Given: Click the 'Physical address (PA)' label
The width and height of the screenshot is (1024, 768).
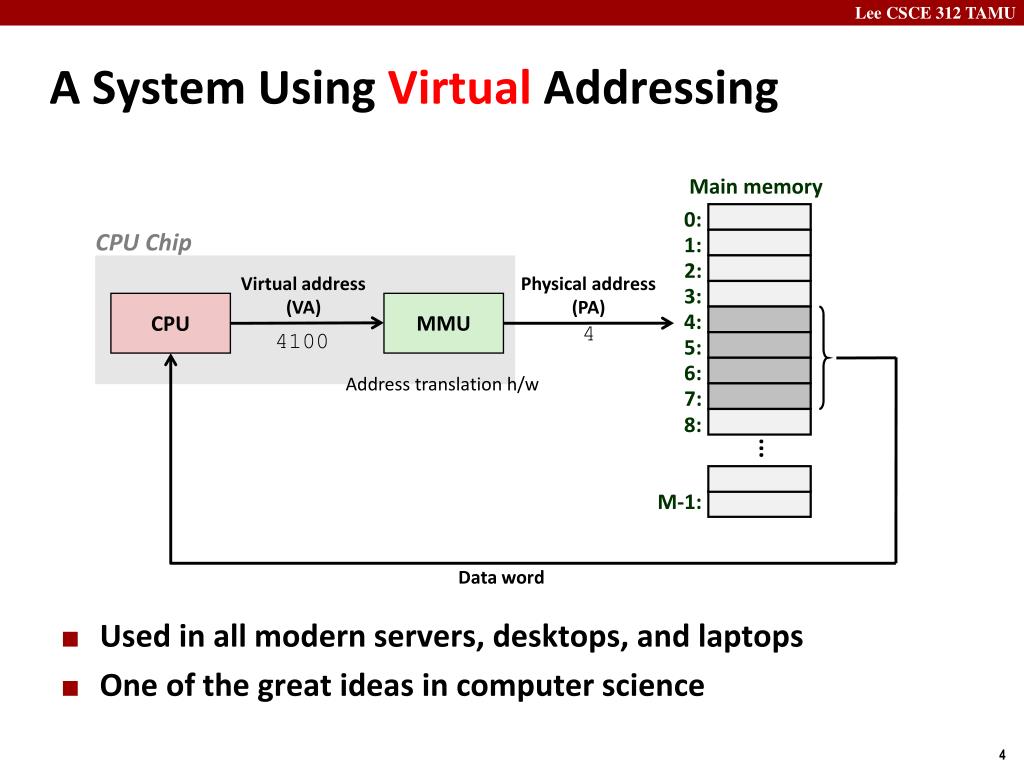Looking at the screenshot, I should coord(588,295).
